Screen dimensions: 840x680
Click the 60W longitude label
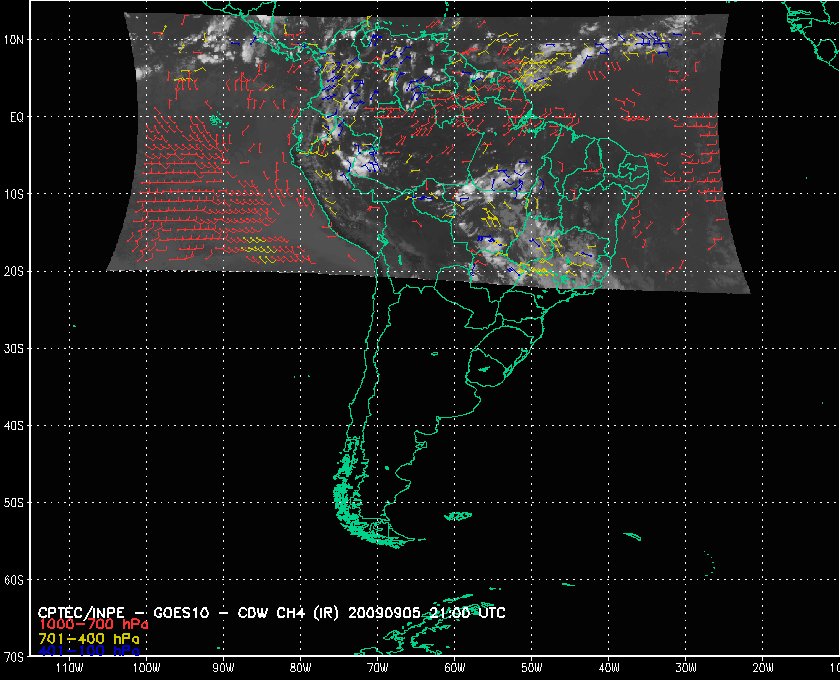455,668
